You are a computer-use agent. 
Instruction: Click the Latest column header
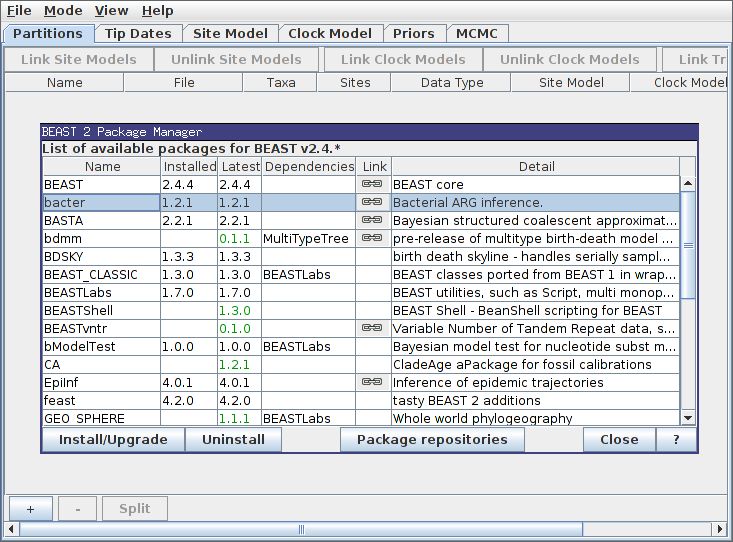click(240, 166)
